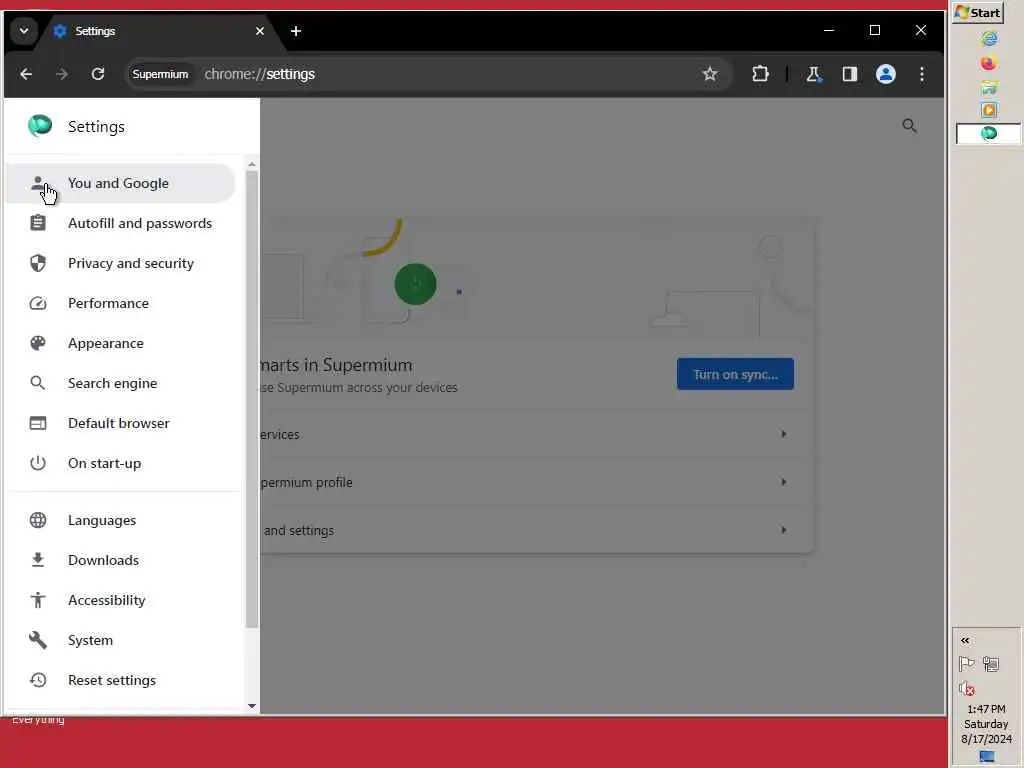Click the sidebar scroll down arrow
The height and width of the screenshot is (768, 1024).
tap(251, 706)
